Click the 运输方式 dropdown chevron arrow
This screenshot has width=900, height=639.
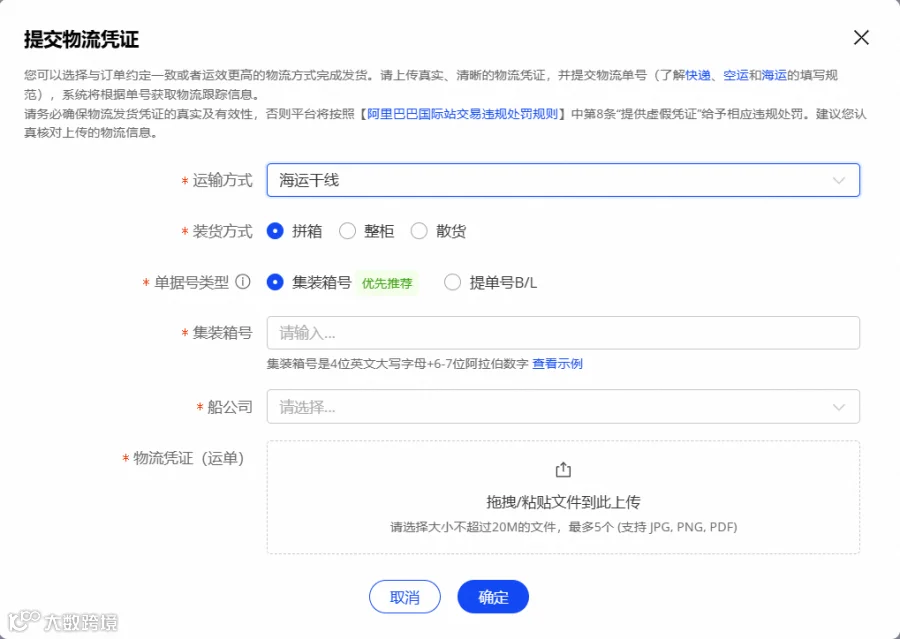coord(839,180)
